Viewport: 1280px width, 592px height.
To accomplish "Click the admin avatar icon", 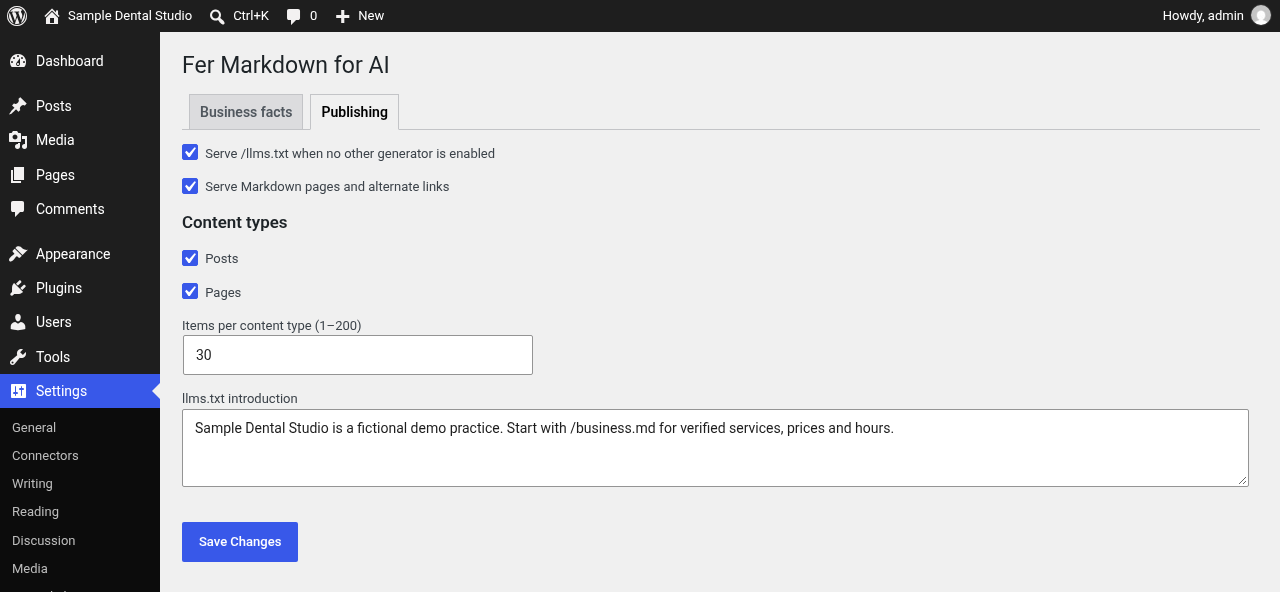I will [1261, 16].
